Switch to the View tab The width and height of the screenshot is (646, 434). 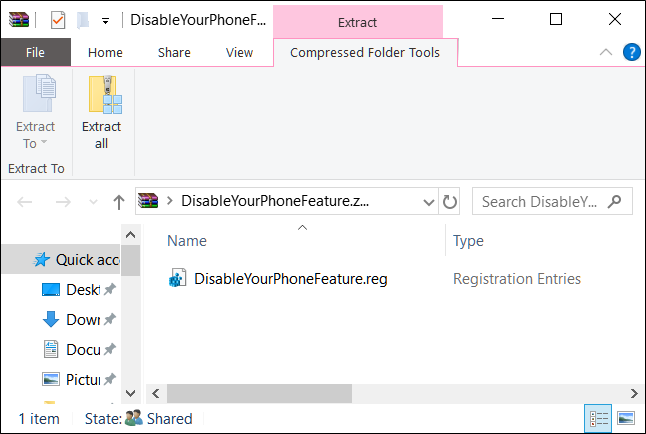[x=239, y=53]
